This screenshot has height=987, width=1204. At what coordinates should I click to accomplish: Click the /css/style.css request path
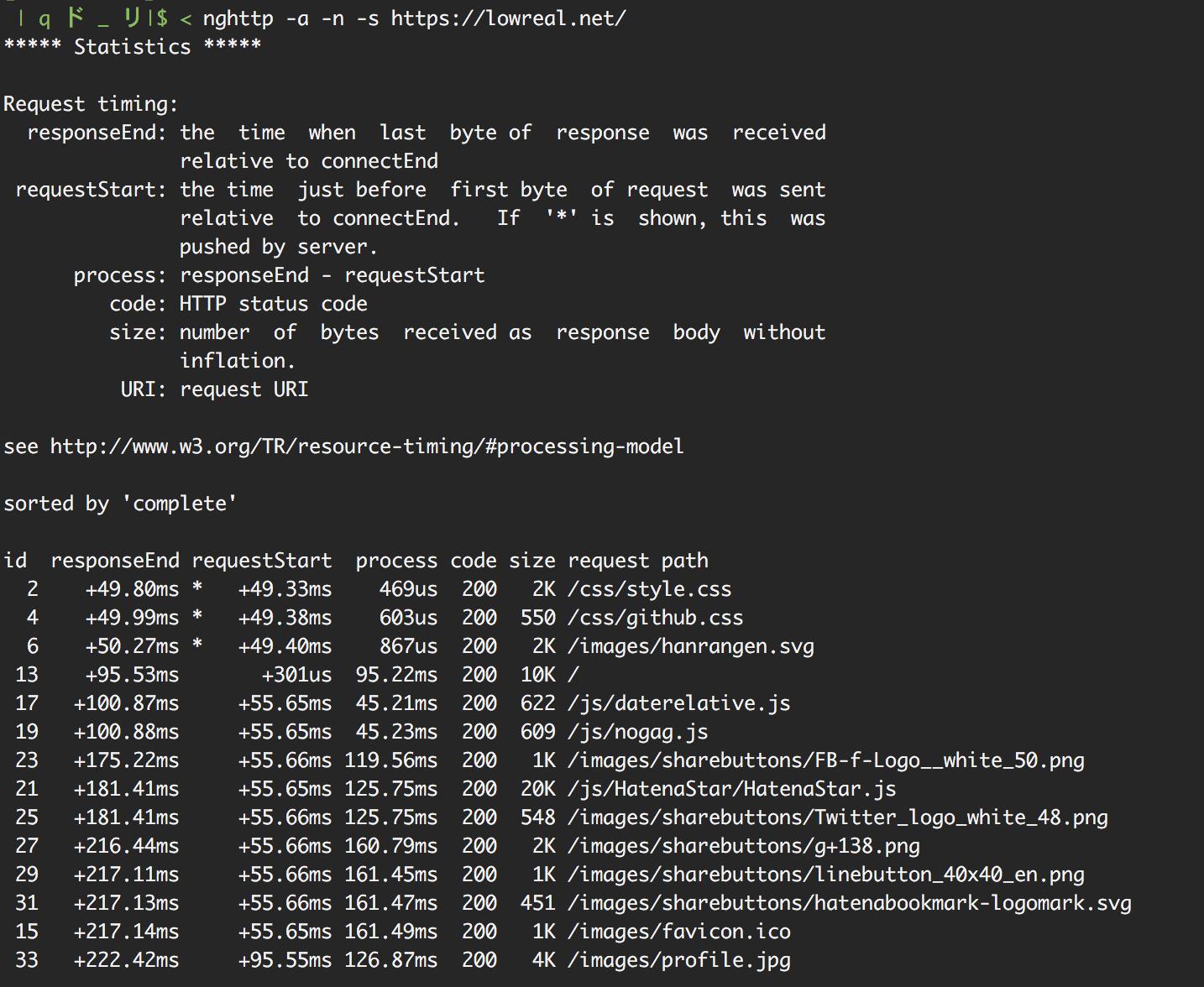click(x=649, y=589)
